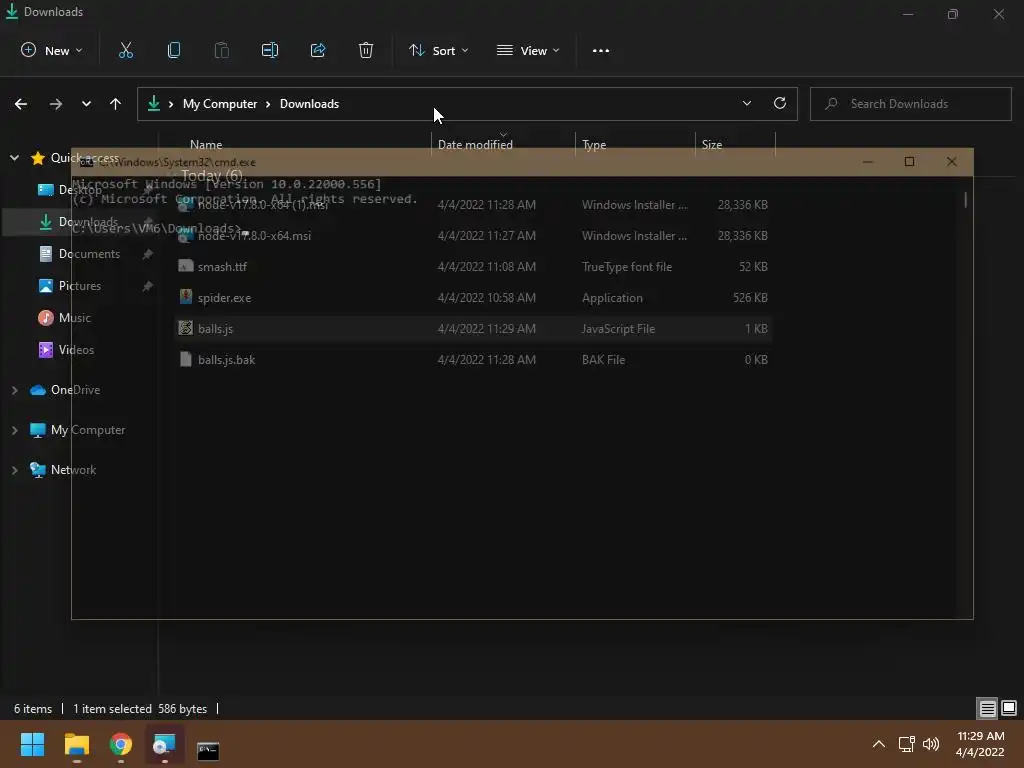Viewport: 1024px width, 768px height.
Task: Open File Explorer from taskbar
Action: pyautogui.click(x=76, y=744)
